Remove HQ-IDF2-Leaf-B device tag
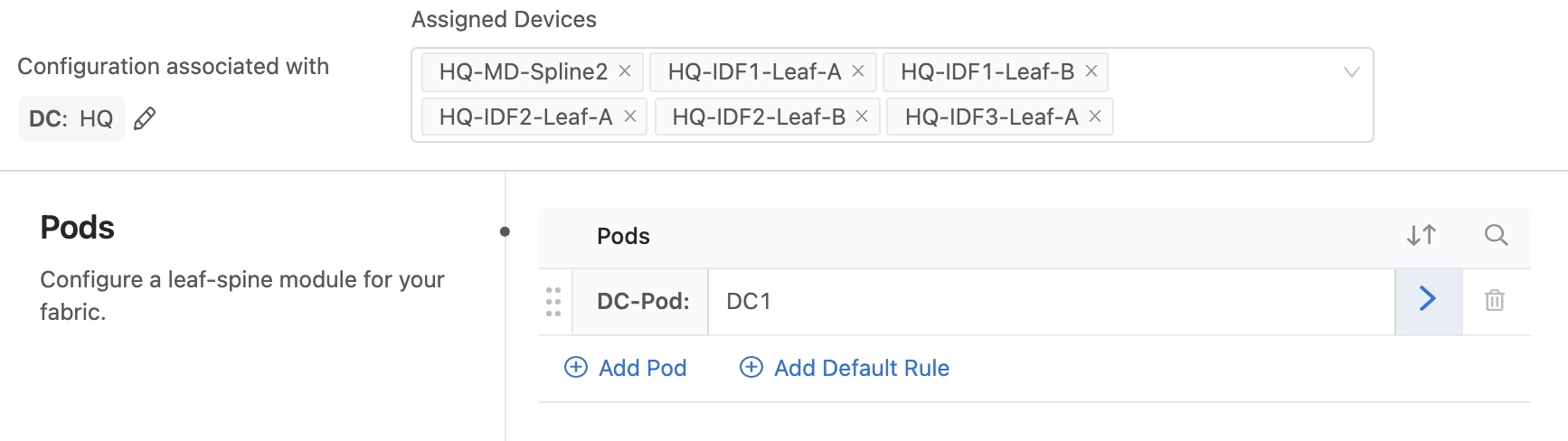 tap(862, 116)
